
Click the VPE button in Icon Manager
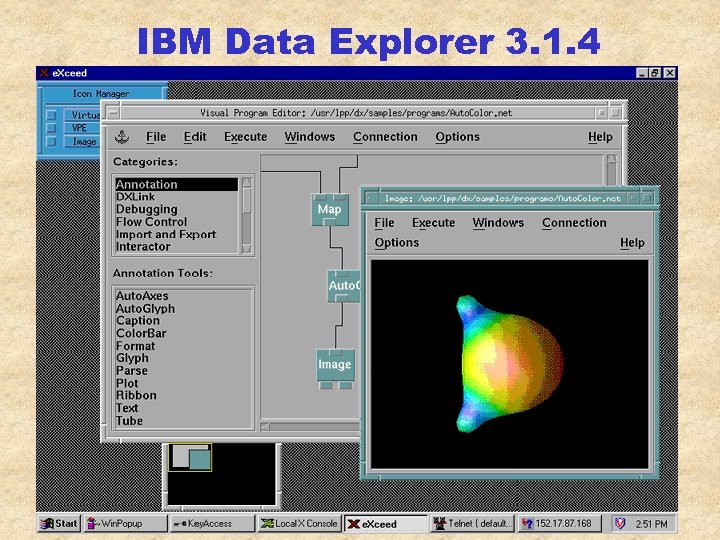(82, 128)
